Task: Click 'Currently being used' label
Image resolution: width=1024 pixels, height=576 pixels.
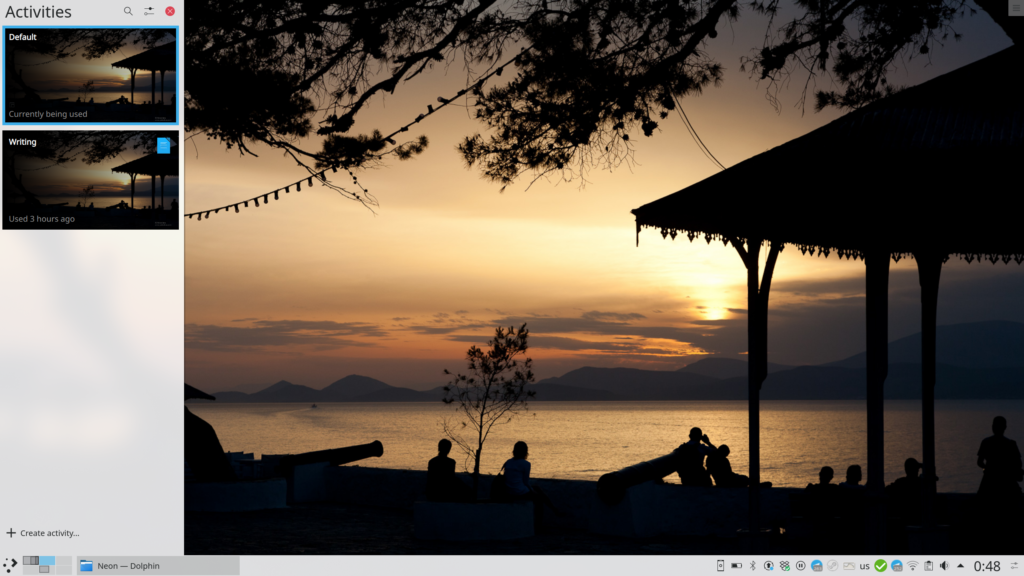Action: pos(48,114)
